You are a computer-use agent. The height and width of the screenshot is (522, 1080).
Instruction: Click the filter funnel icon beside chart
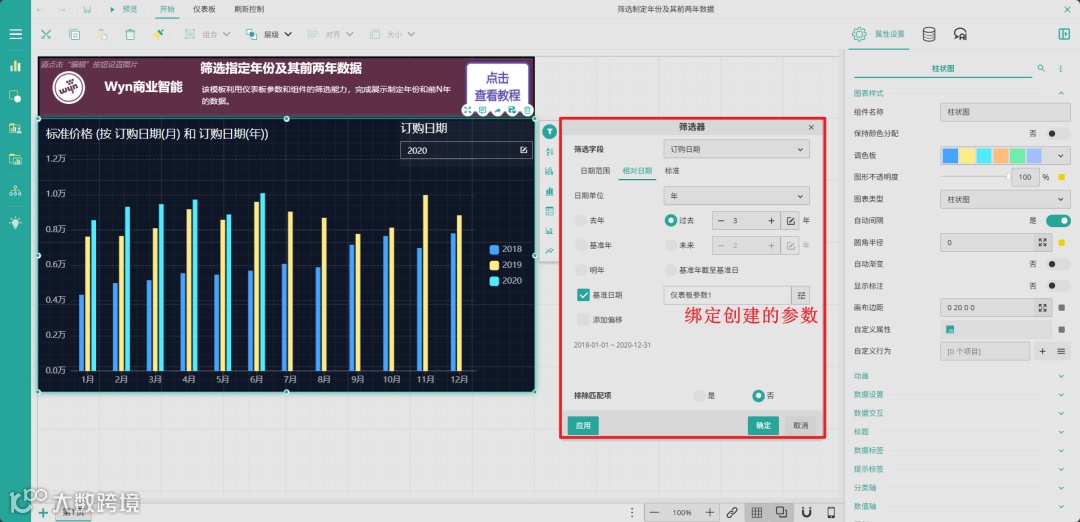tap(549, 132)
